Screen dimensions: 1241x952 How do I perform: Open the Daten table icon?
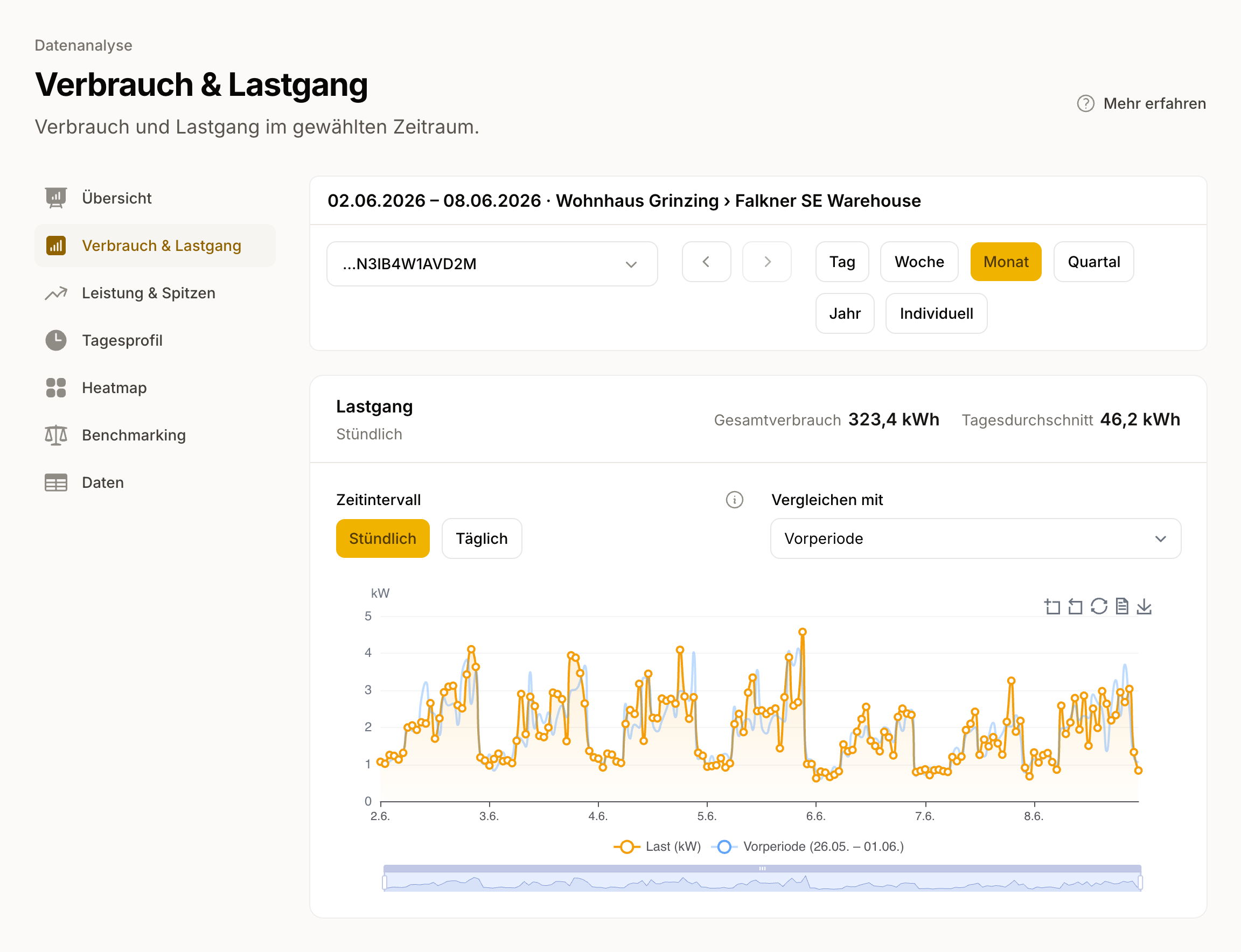55,482
